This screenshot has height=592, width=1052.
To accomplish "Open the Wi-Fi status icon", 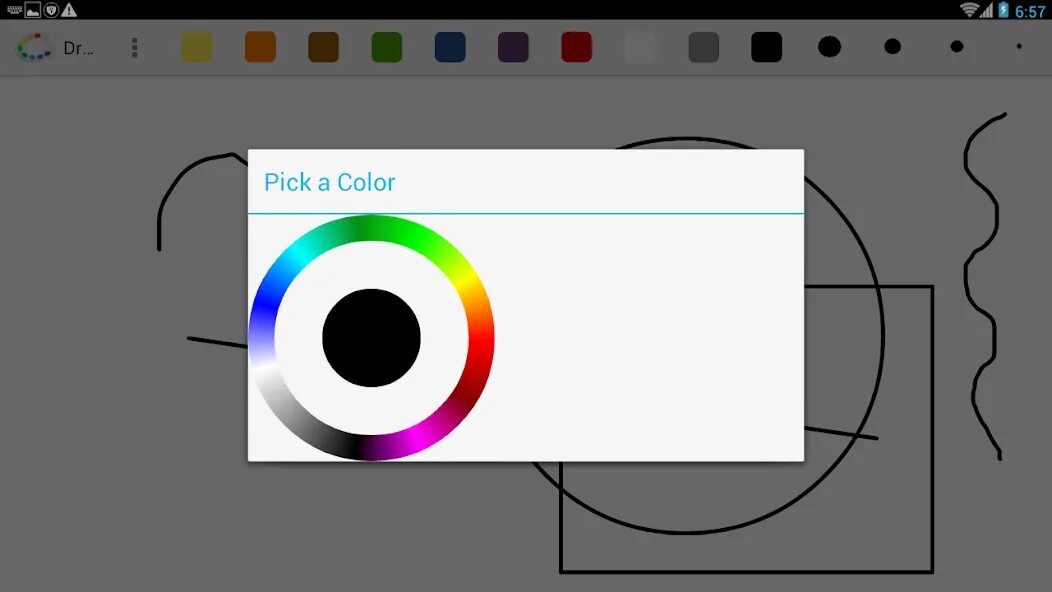I will tap(968, 9).
